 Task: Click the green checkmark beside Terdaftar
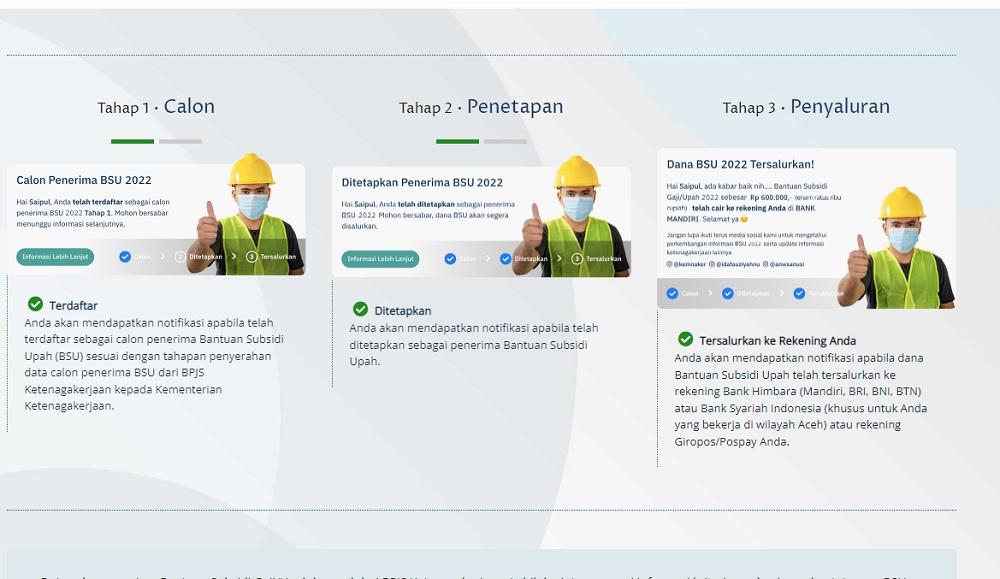coord(36,304)
